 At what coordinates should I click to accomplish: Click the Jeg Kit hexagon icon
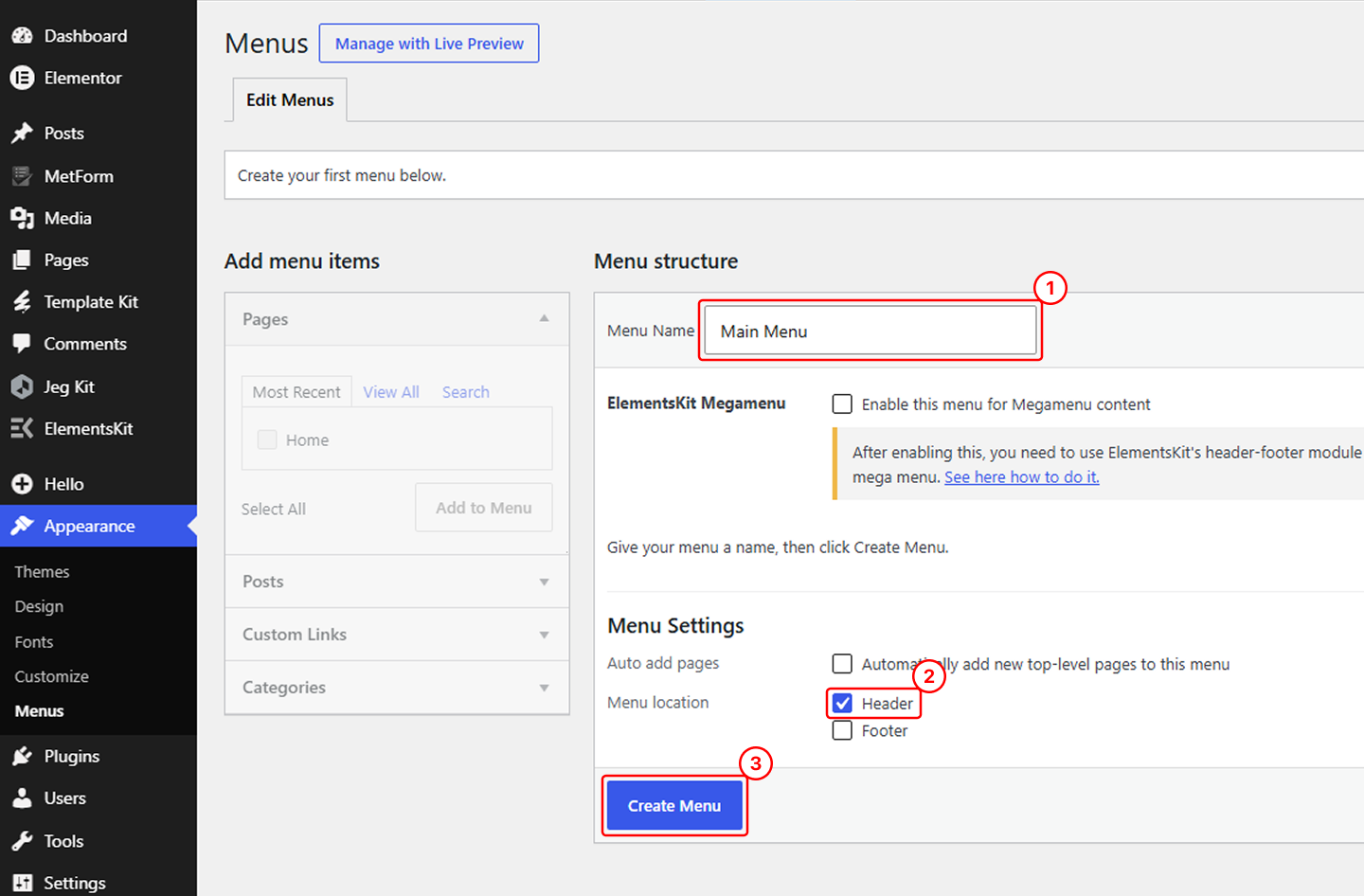22,386
